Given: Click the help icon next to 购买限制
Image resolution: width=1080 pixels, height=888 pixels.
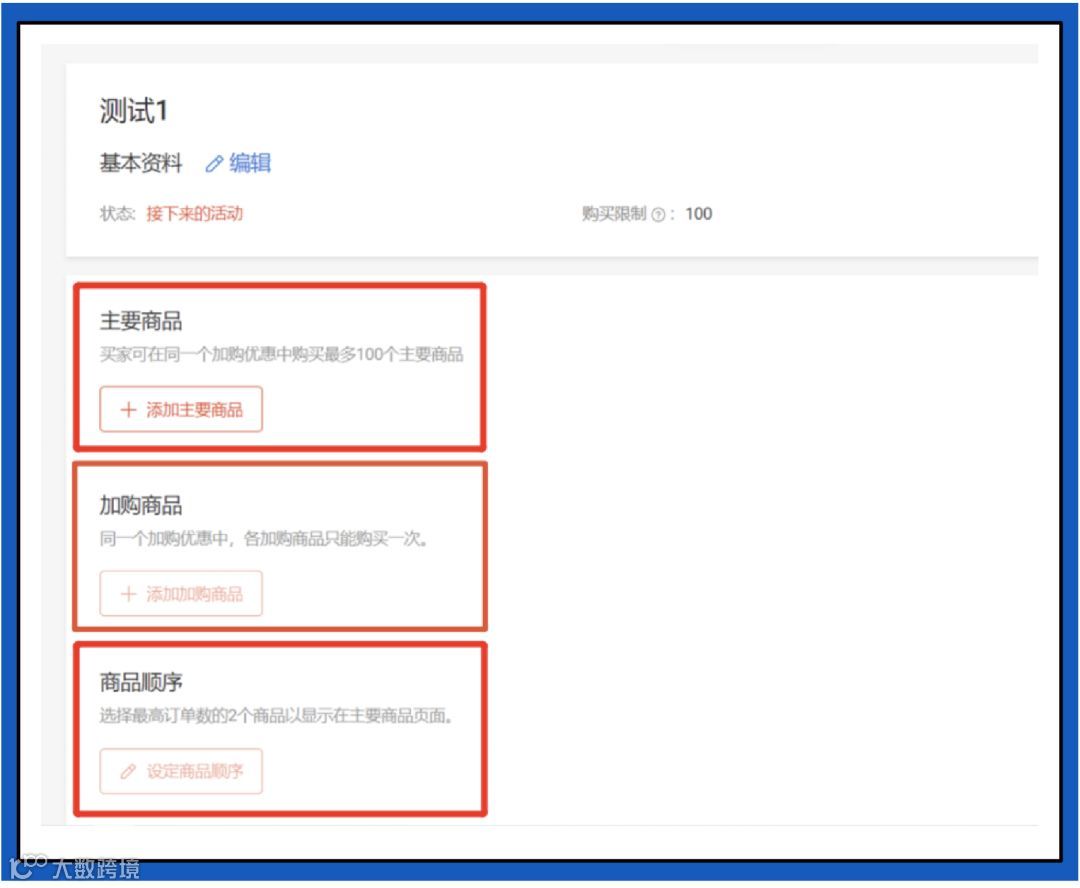Looking at the screenshot, I should click(x=658, y=215).
